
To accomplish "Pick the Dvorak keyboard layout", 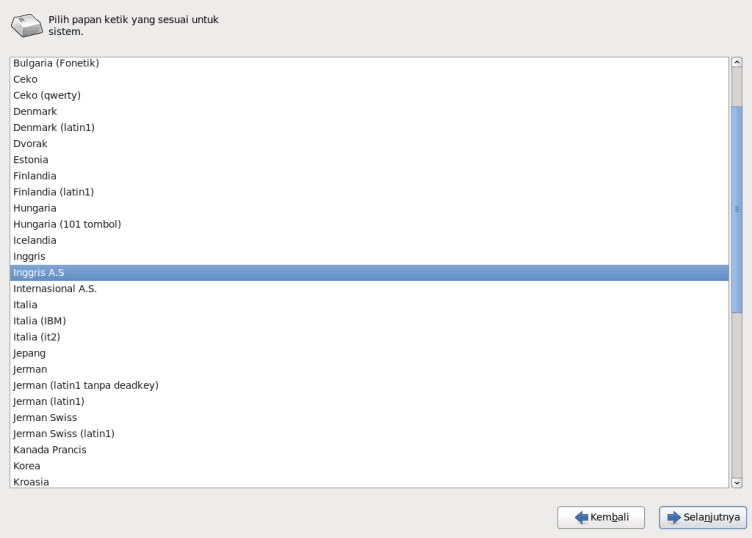I will pos(30,143).
